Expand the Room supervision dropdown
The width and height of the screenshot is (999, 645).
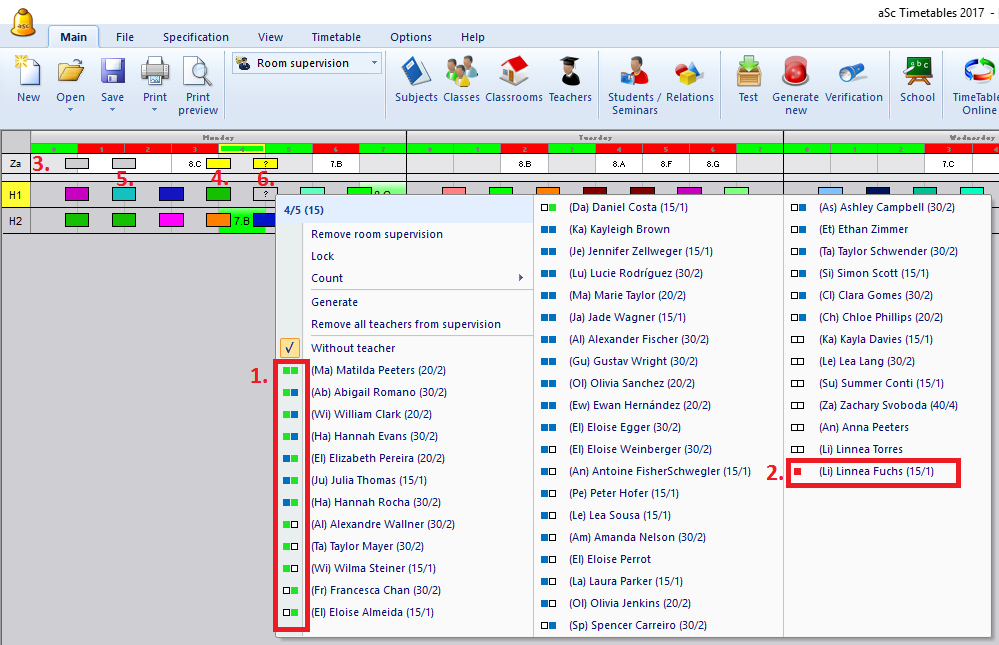[375, 63]
